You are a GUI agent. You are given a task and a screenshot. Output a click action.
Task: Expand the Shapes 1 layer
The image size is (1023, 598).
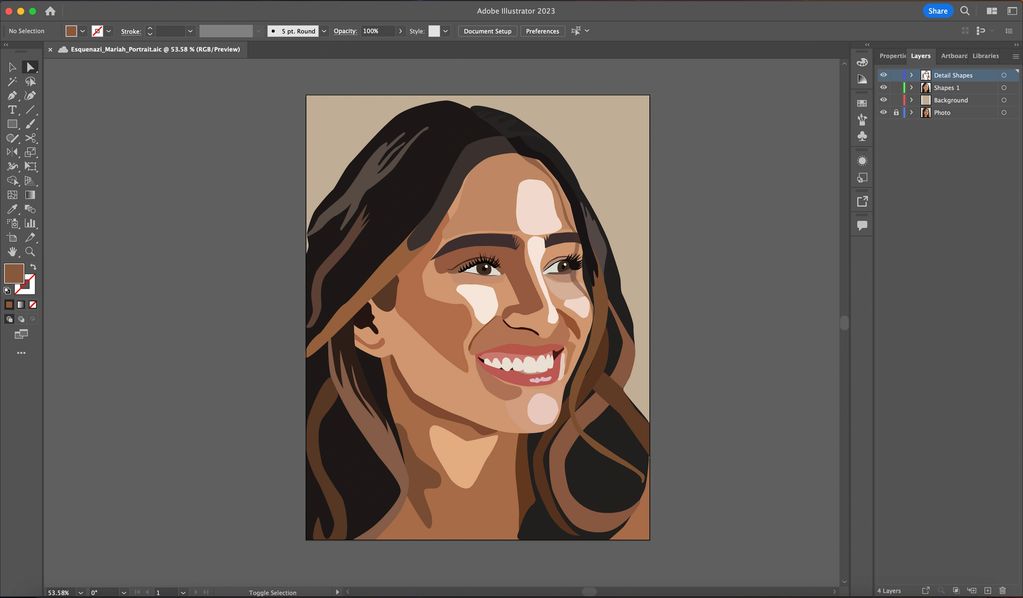tap(912, 88)
